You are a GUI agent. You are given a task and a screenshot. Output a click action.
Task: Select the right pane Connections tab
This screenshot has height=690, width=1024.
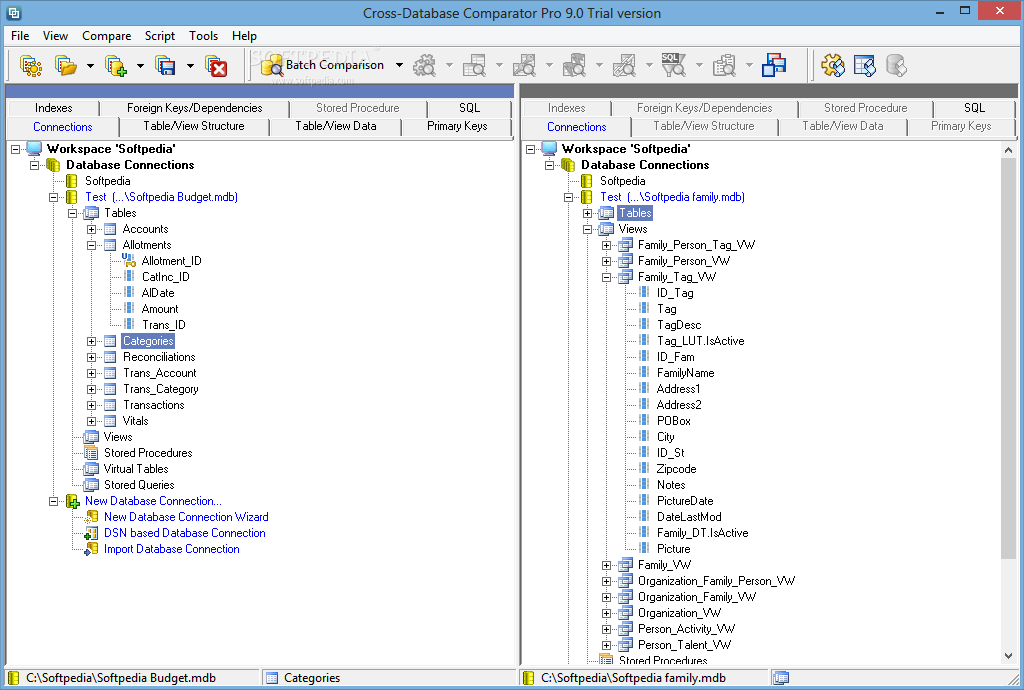click(577, 127)
